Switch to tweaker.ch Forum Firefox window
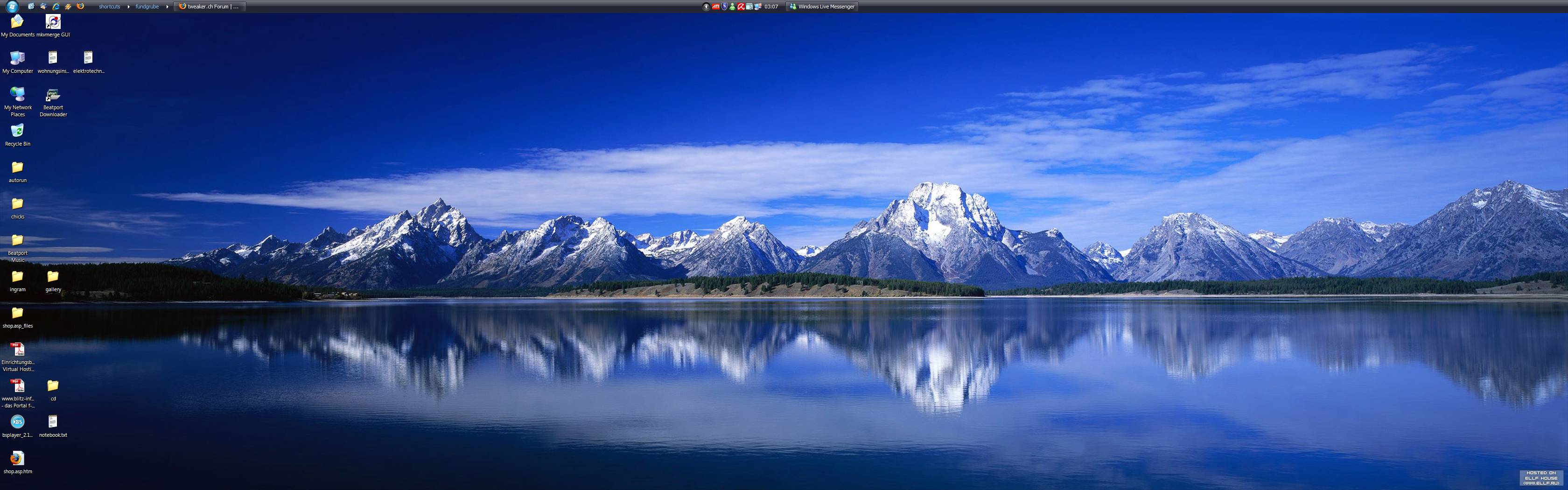The image size is (1568, 490). (210, 7)
